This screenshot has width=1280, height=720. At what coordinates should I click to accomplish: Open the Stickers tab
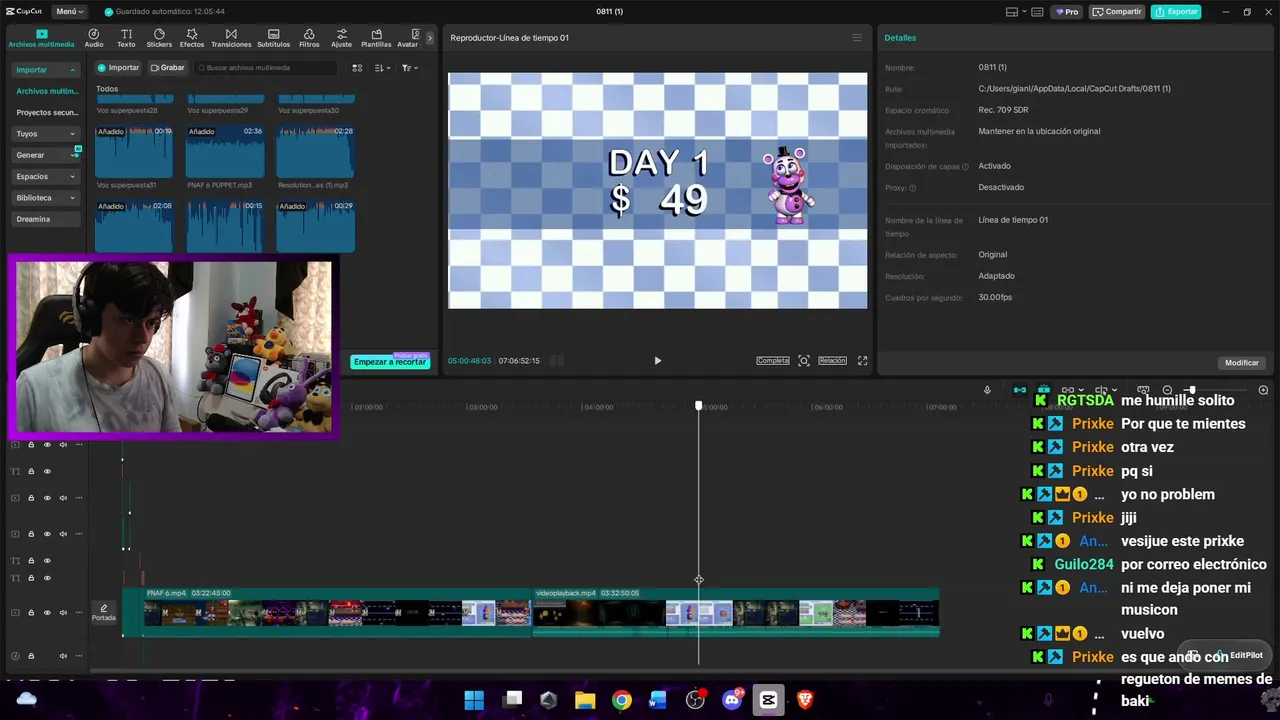159,38
